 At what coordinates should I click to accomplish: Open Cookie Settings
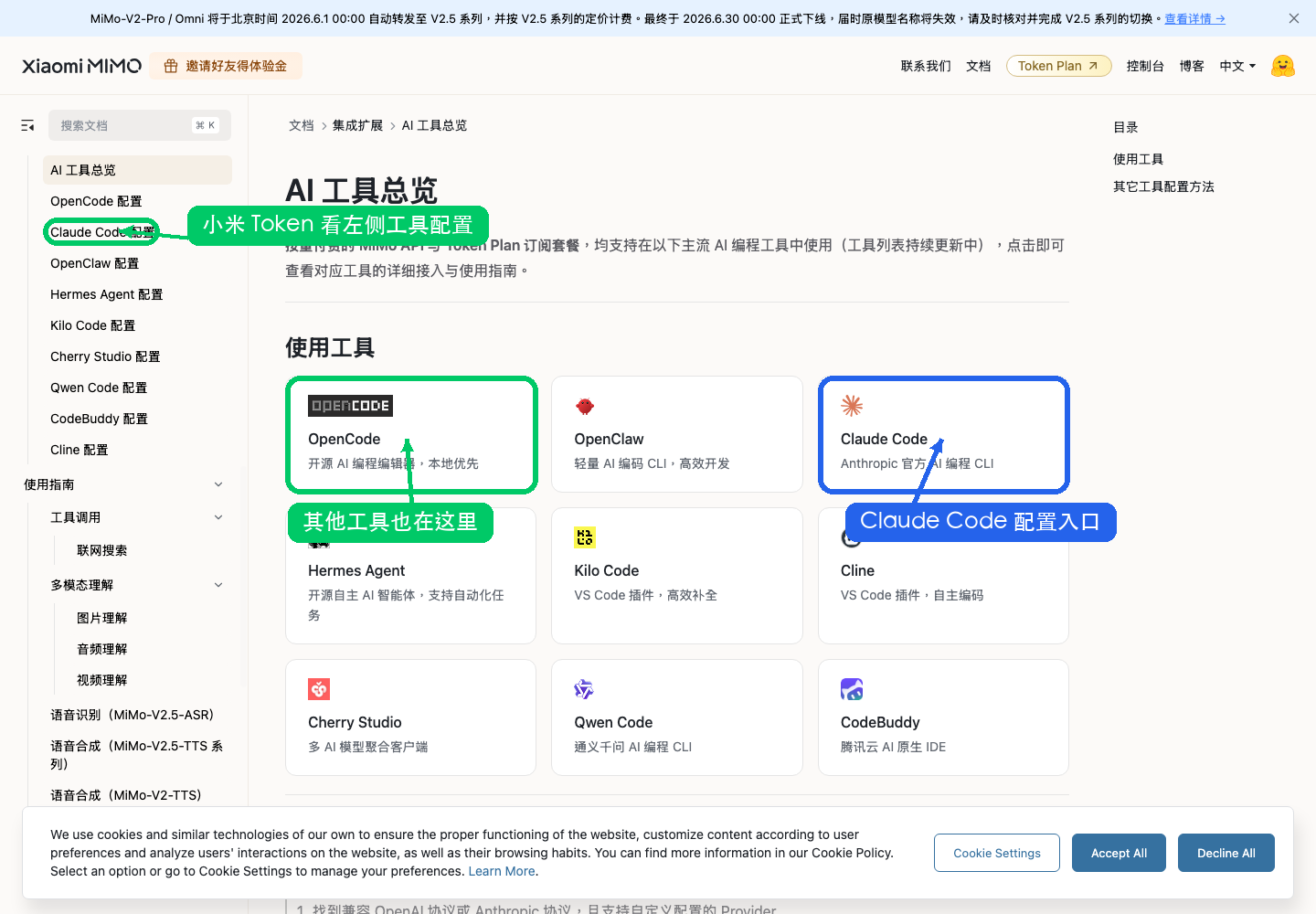997,853
